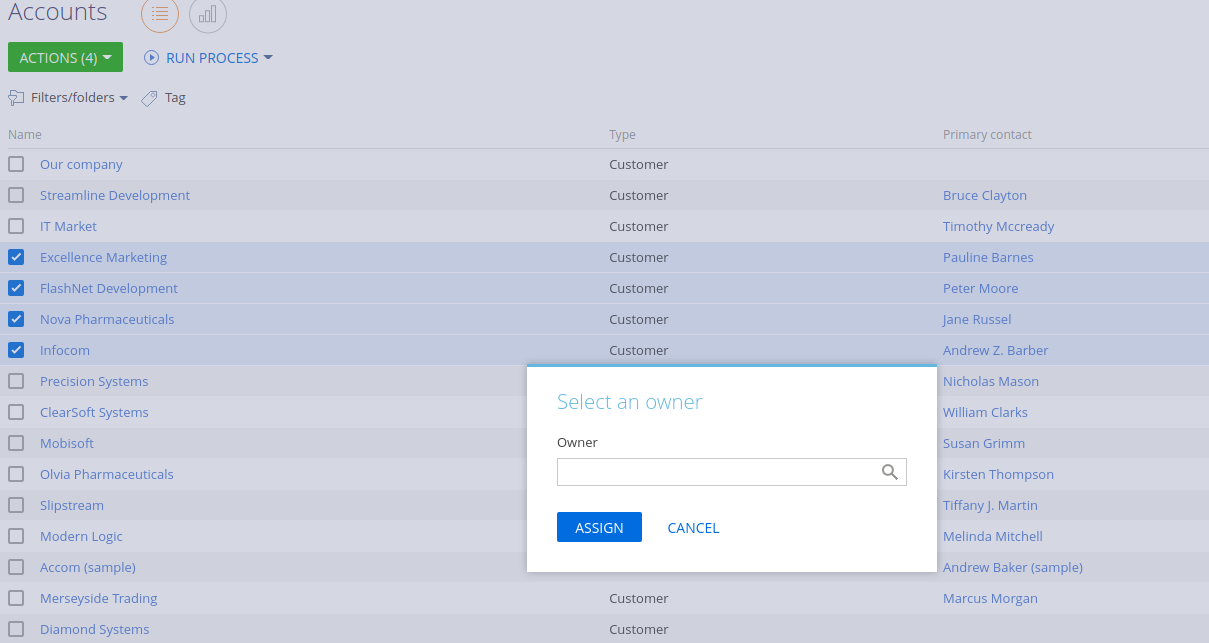Uncheck the Excellence Marketing checkbox

click(x=16, y=257)
